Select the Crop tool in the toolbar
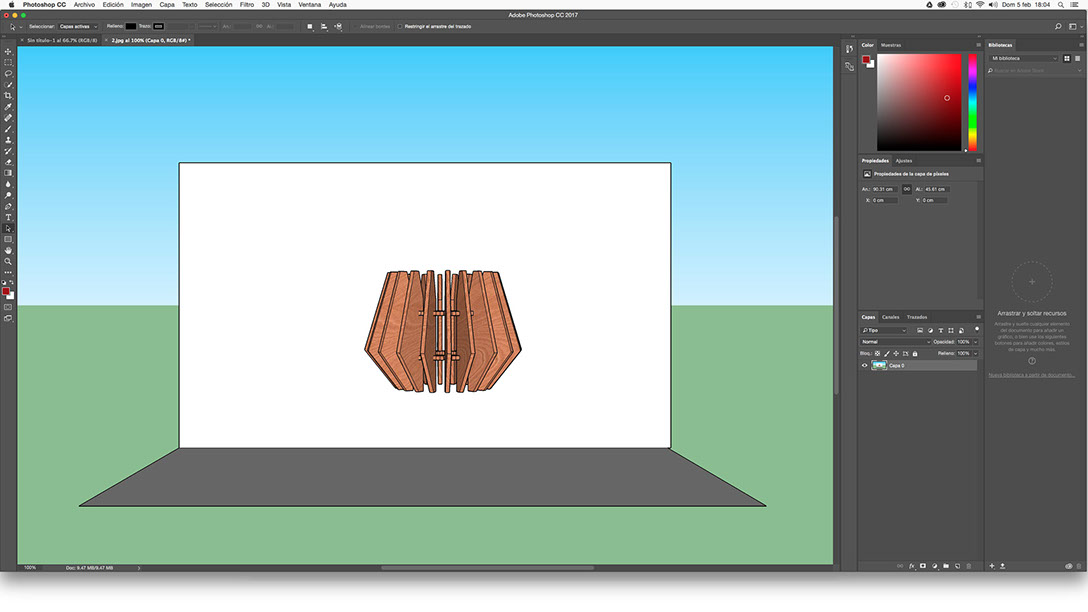This screenshot has height=612, width=1088. (8, 96)
